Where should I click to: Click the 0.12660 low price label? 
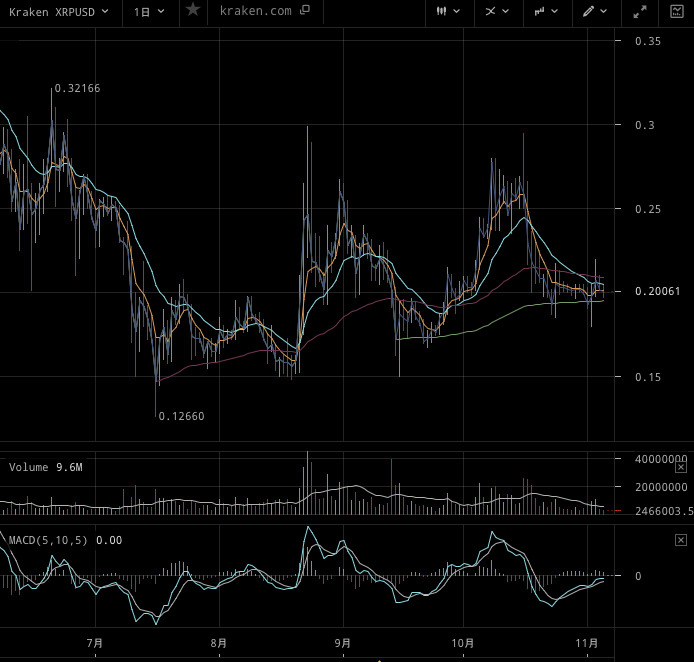(x=181, y=416)
